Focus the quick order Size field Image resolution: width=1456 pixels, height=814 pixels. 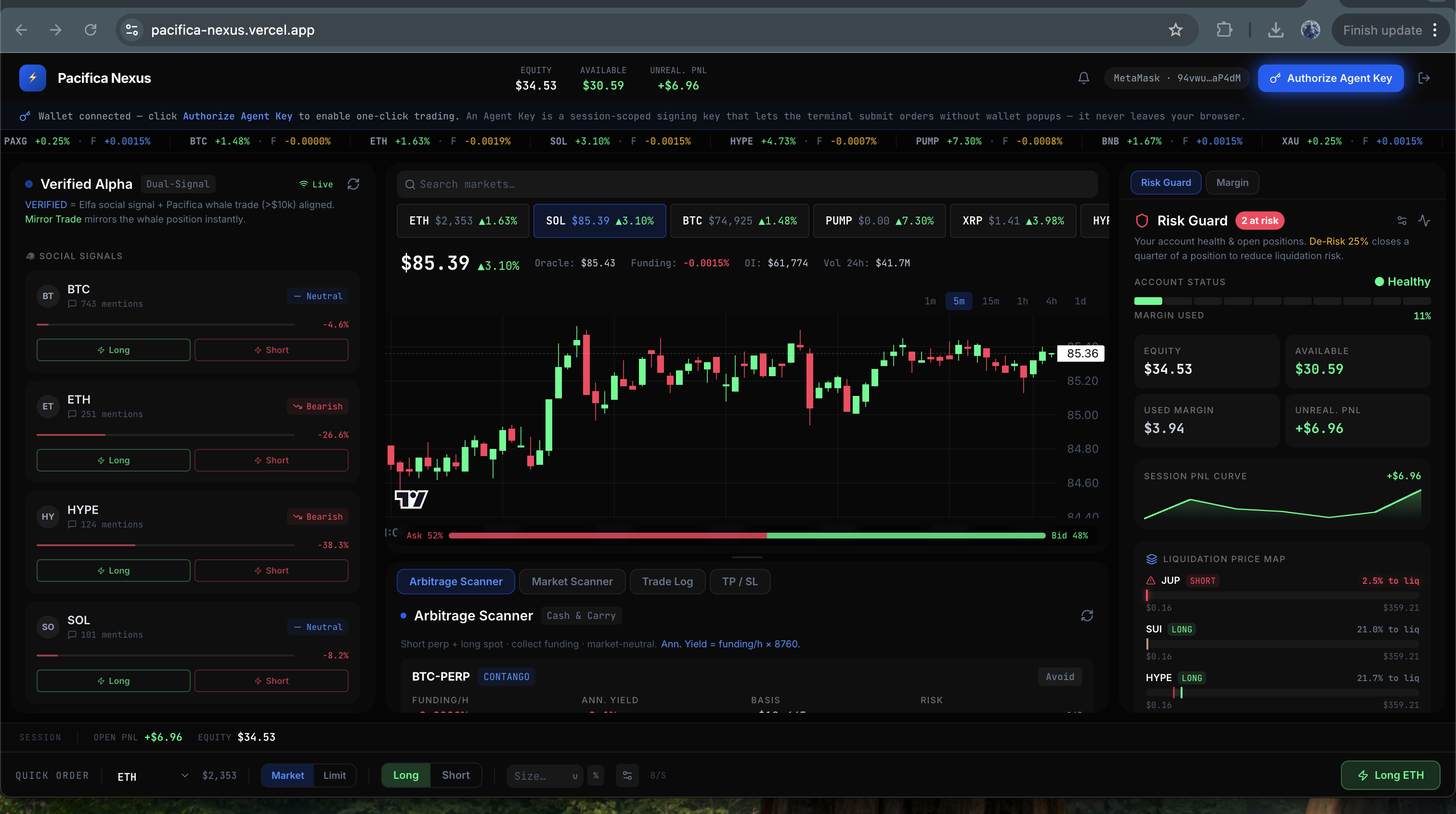click(x=544, y=775)
